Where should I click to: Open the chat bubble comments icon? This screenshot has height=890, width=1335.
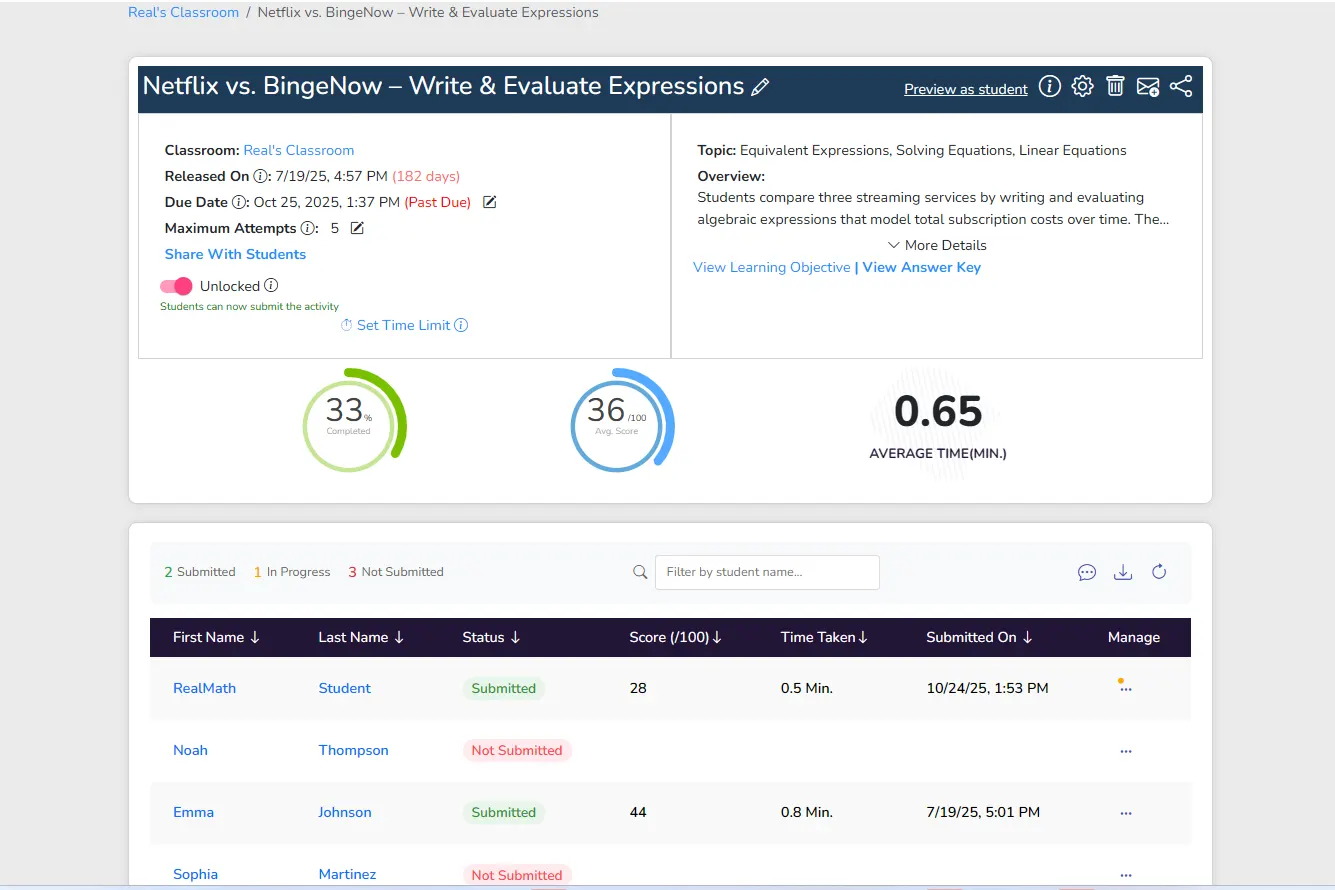pos(1087,572)
